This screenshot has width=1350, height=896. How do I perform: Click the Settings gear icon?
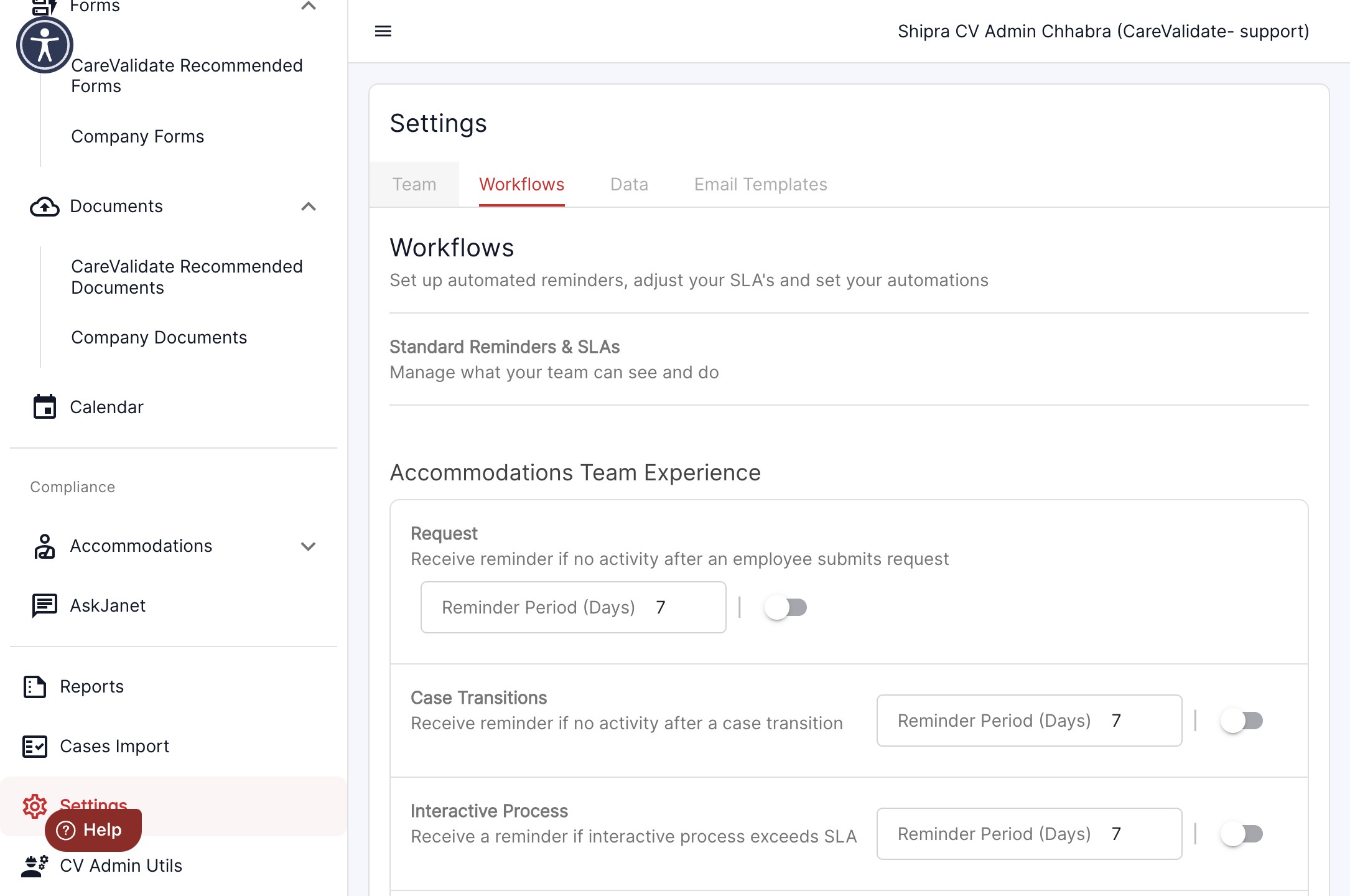tap(35, 806)
